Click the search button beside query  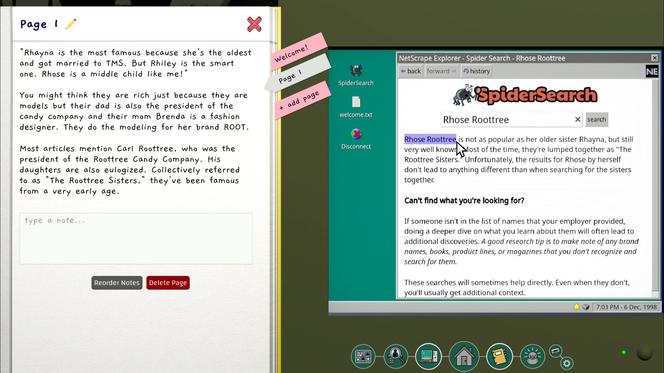point(596,120)
